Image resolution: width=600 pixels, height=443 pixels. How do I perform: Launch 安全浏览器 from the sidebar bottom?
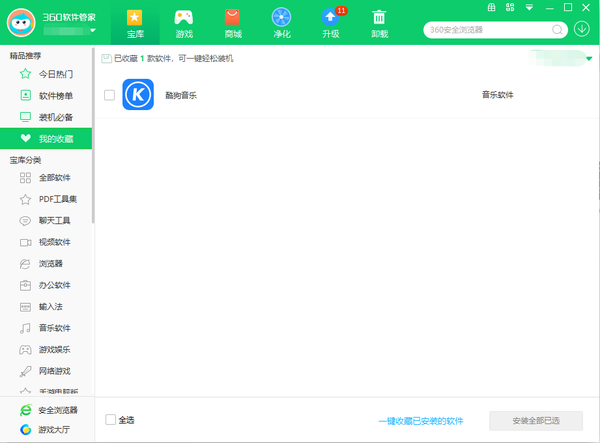(55, 410)
